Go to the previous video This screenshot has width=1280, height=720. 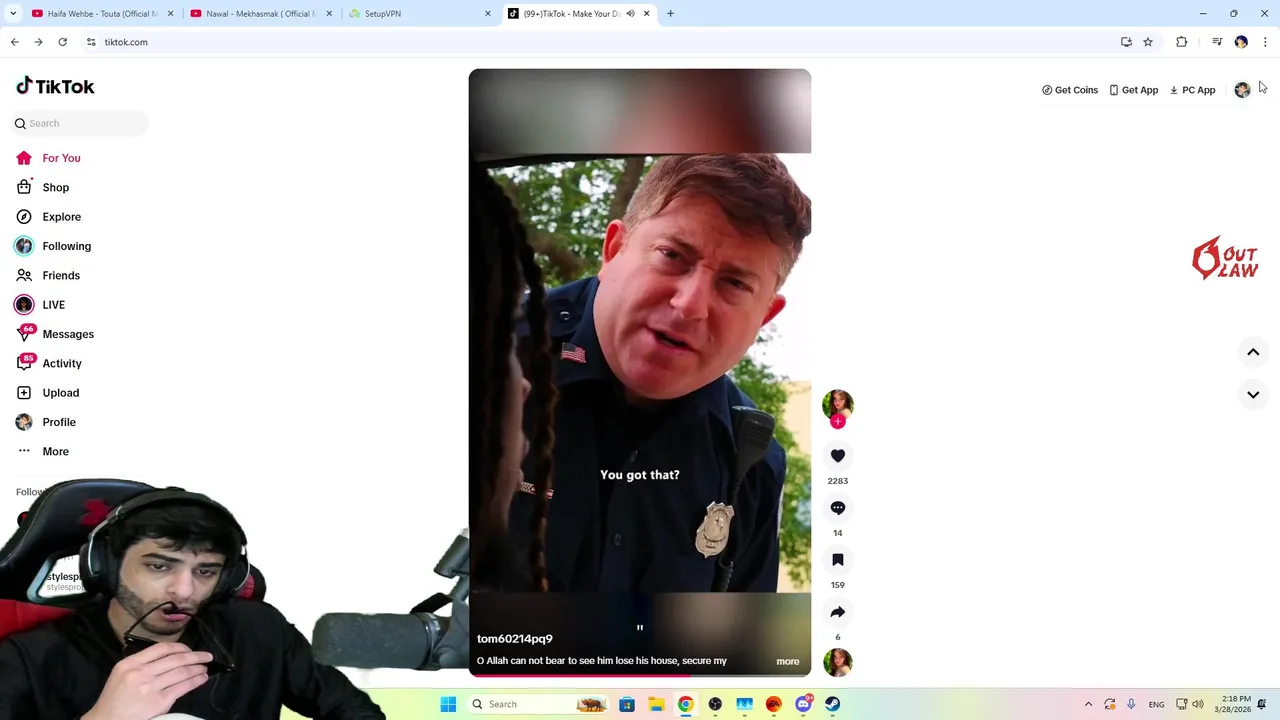click(x=1253, y=352)
